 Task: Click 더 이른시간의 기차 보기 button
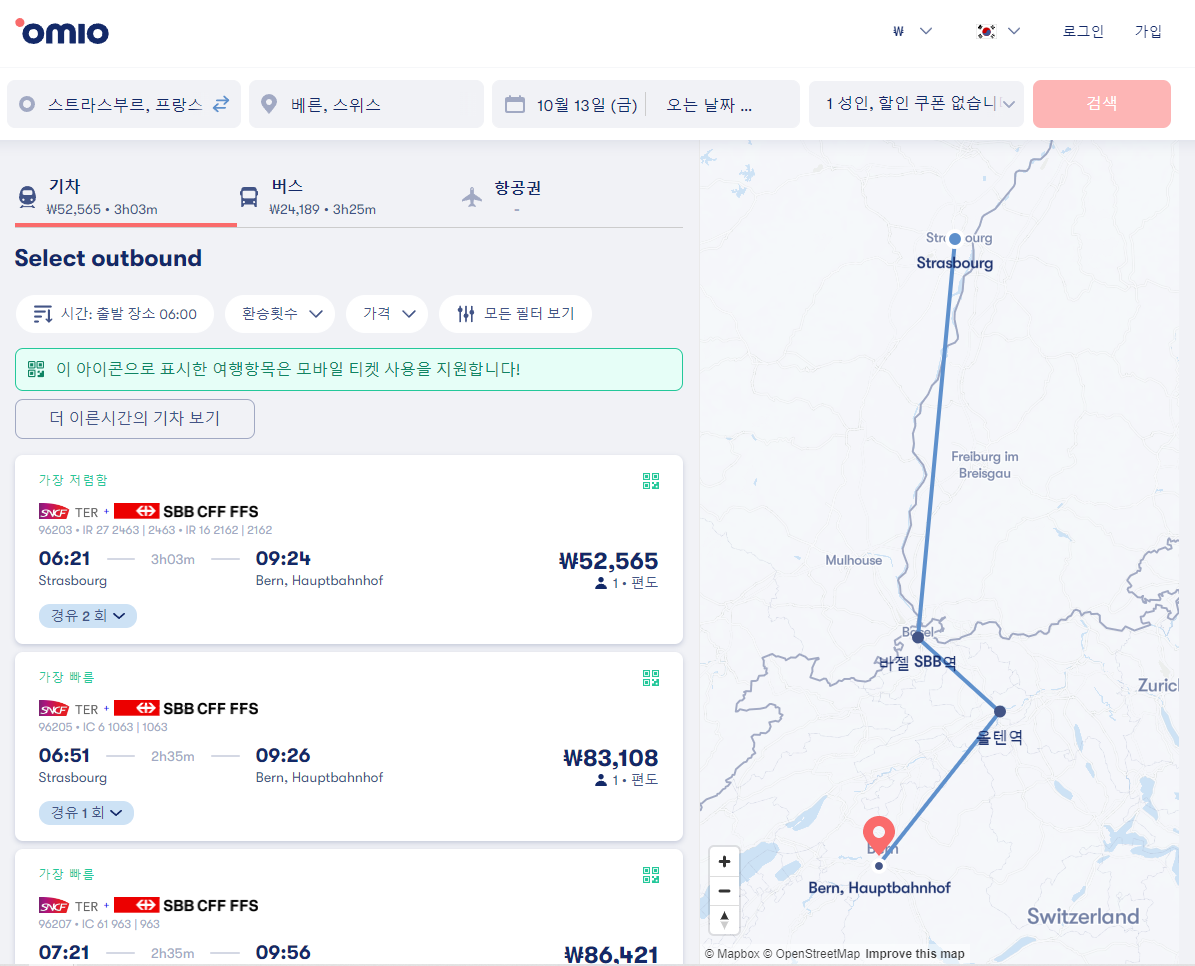[135, 419]
